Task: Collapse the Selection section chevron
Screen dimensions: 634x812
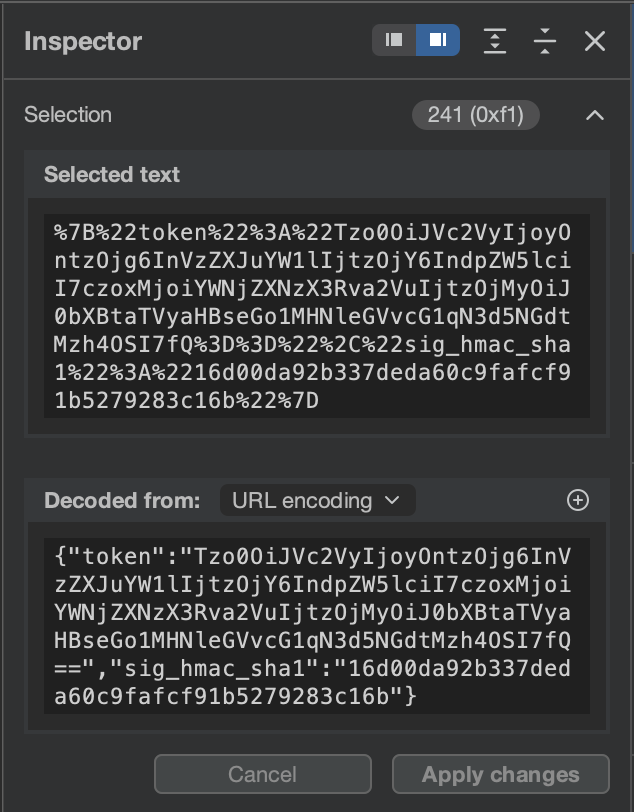Action: (x=595, y=115)
